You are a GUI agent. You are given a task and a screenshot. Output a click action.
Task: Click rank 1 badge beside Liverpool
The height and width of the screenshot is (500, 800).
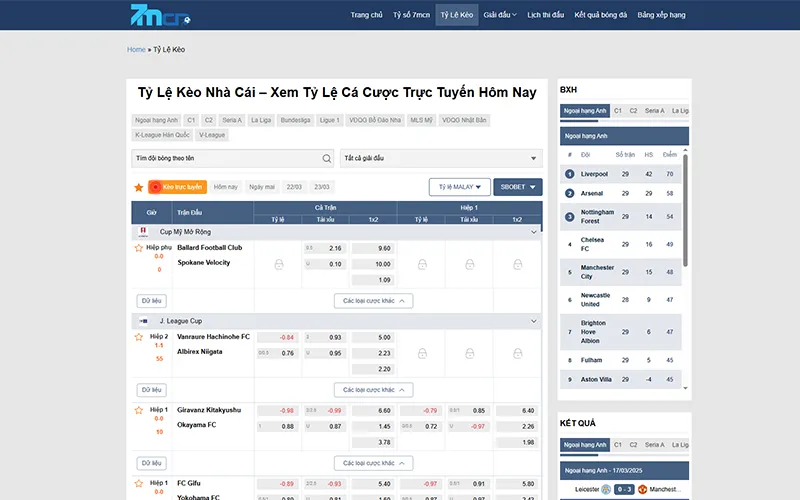pos(569,174)
